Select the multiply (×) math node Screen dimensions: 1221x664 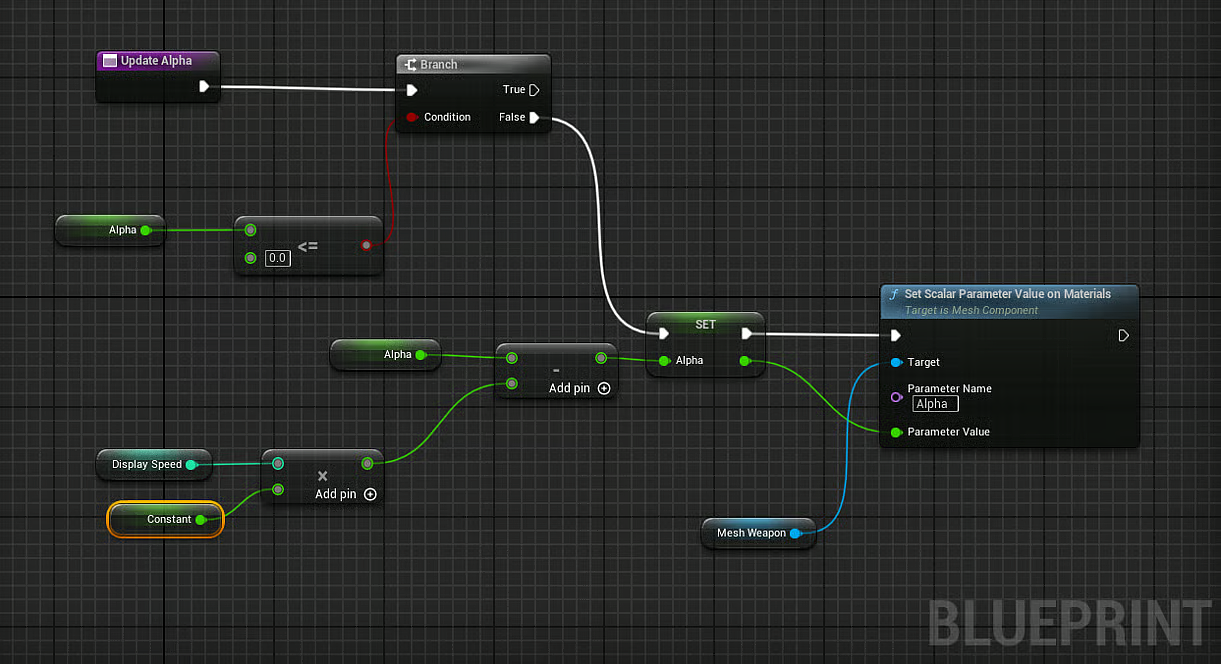(322, 476)
